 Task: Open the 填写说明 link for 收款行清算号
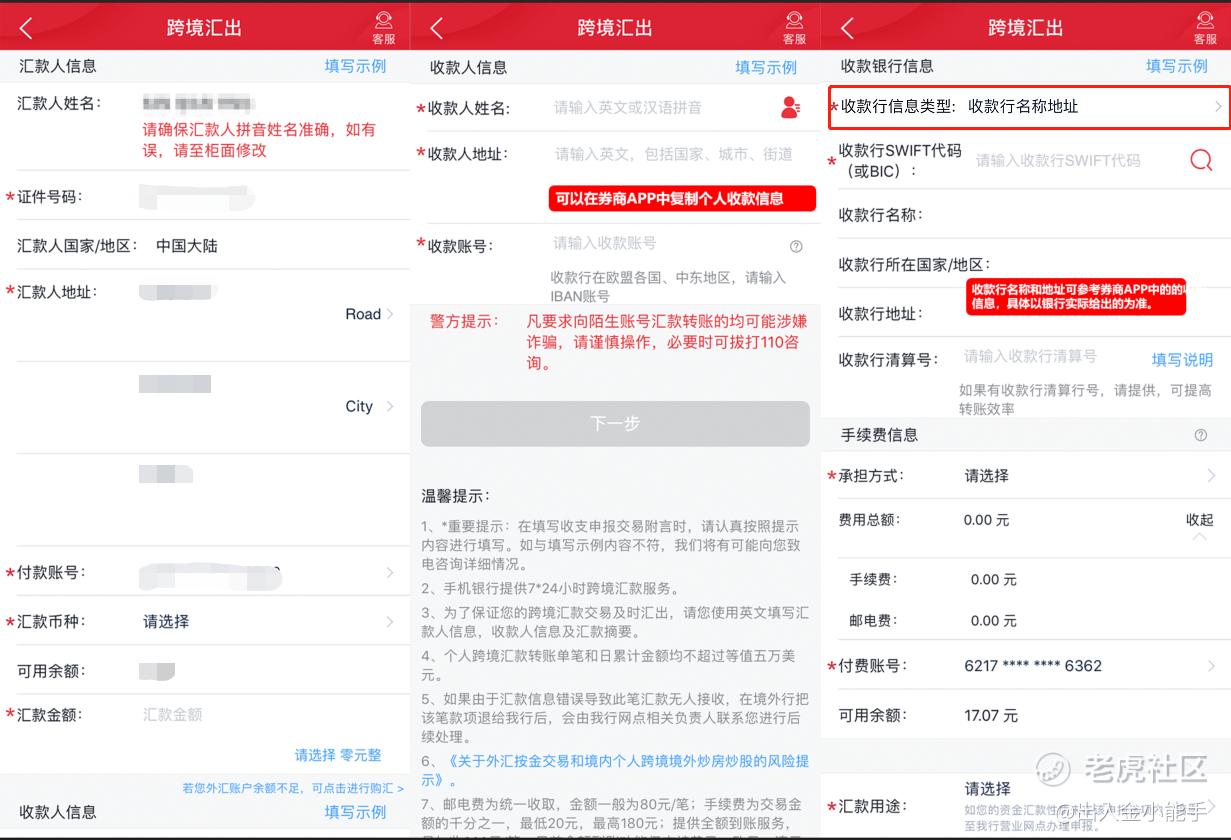pyautogui.click(x=1185, y=360)
